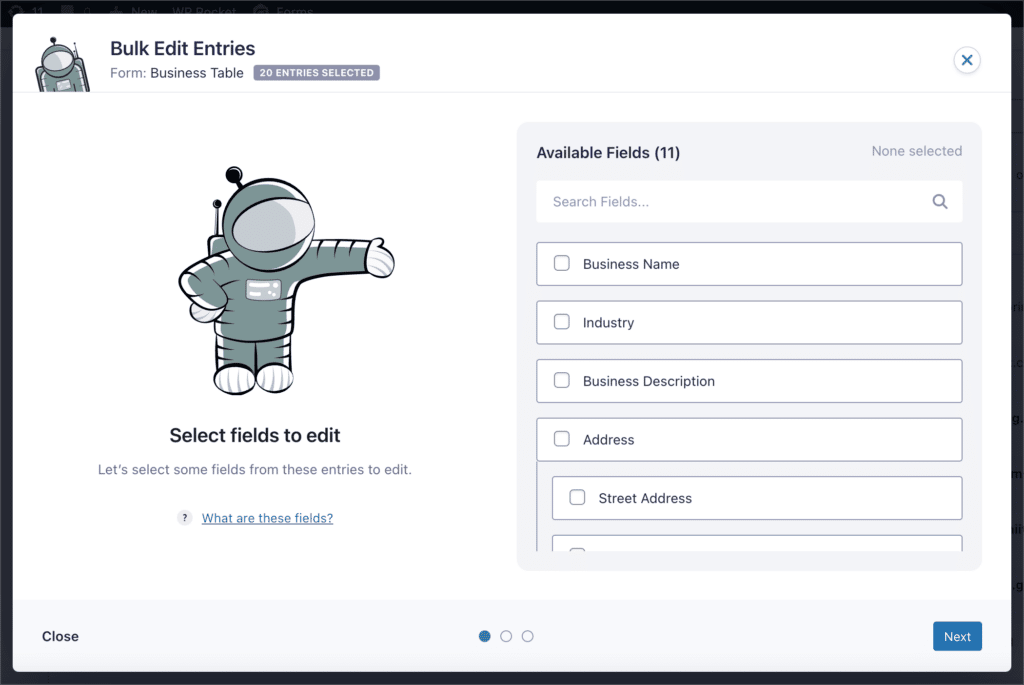Click the '20 ENTRIES SELECTED' badge
This screenshot has height=685, width=1024.
[x=317, y=72]
